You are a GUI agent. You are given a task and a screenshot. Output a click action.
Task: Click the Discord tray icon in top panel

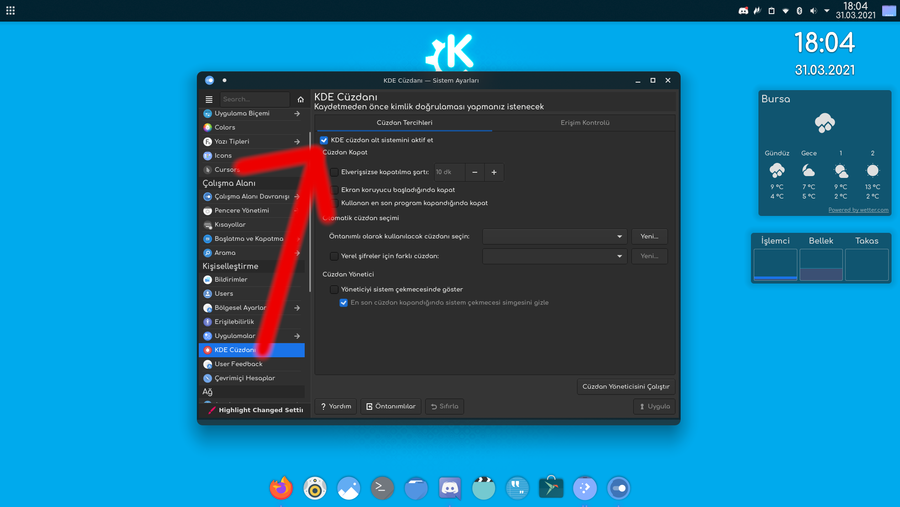pos(743,10)
